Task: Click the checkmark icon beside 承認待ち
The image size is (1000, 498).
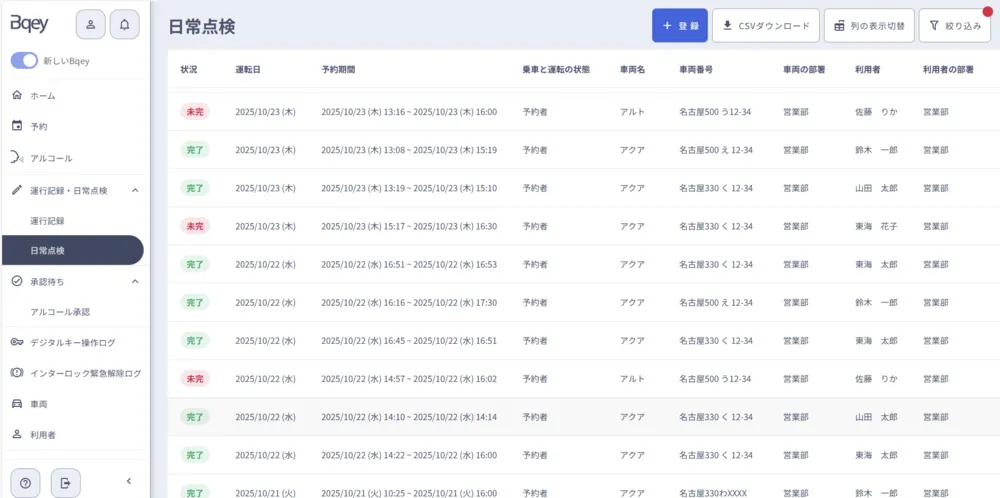Action: [17, 281]
